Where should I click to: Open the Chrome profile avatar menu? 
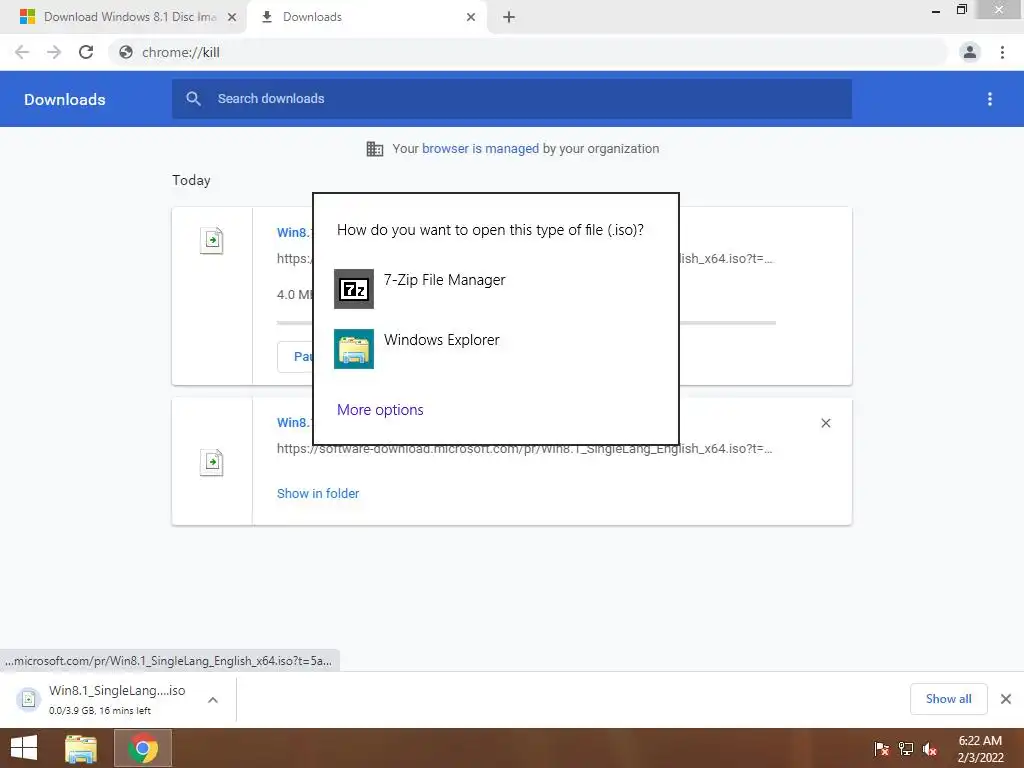click(x=970, y=52)
